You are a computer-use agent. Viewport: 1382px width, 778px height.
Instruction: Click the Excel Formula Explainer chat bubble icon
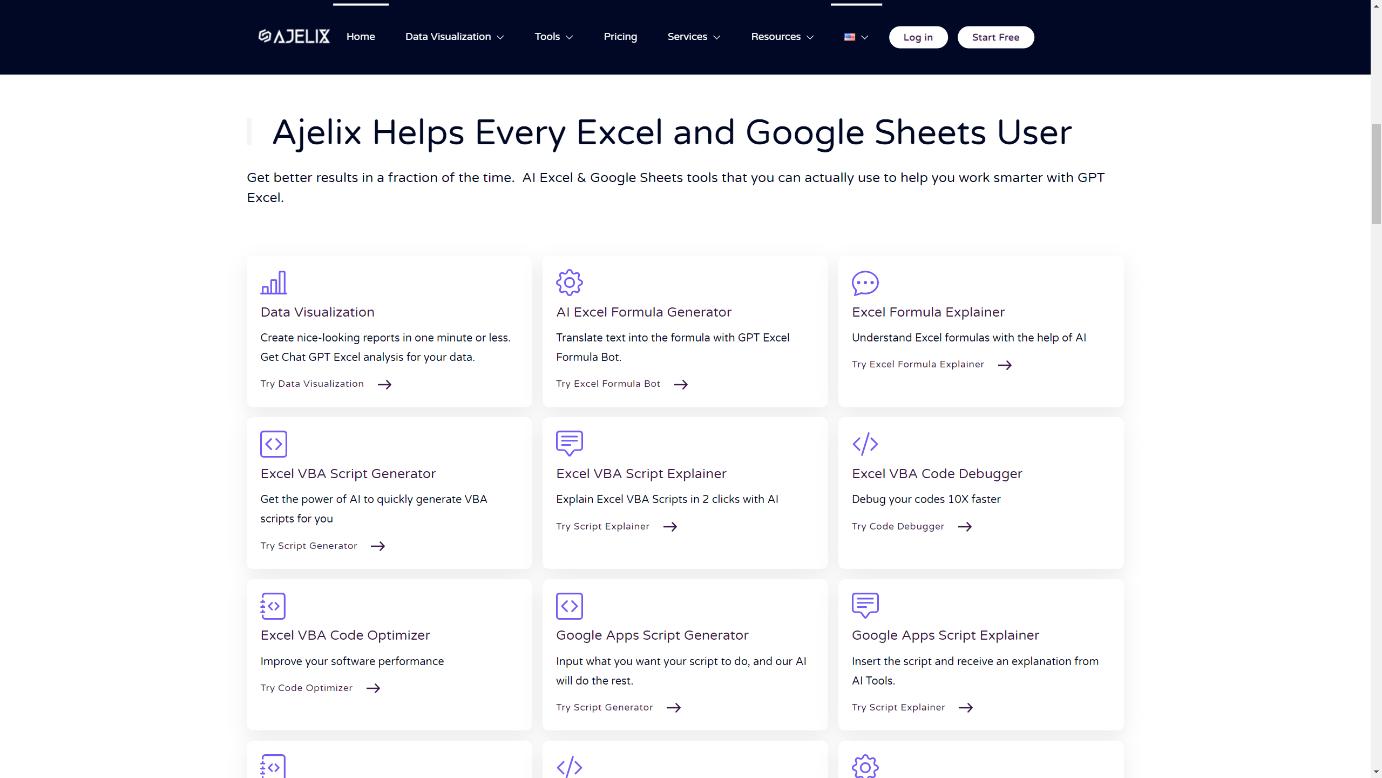pyautogui.click(x=865, y=283)
